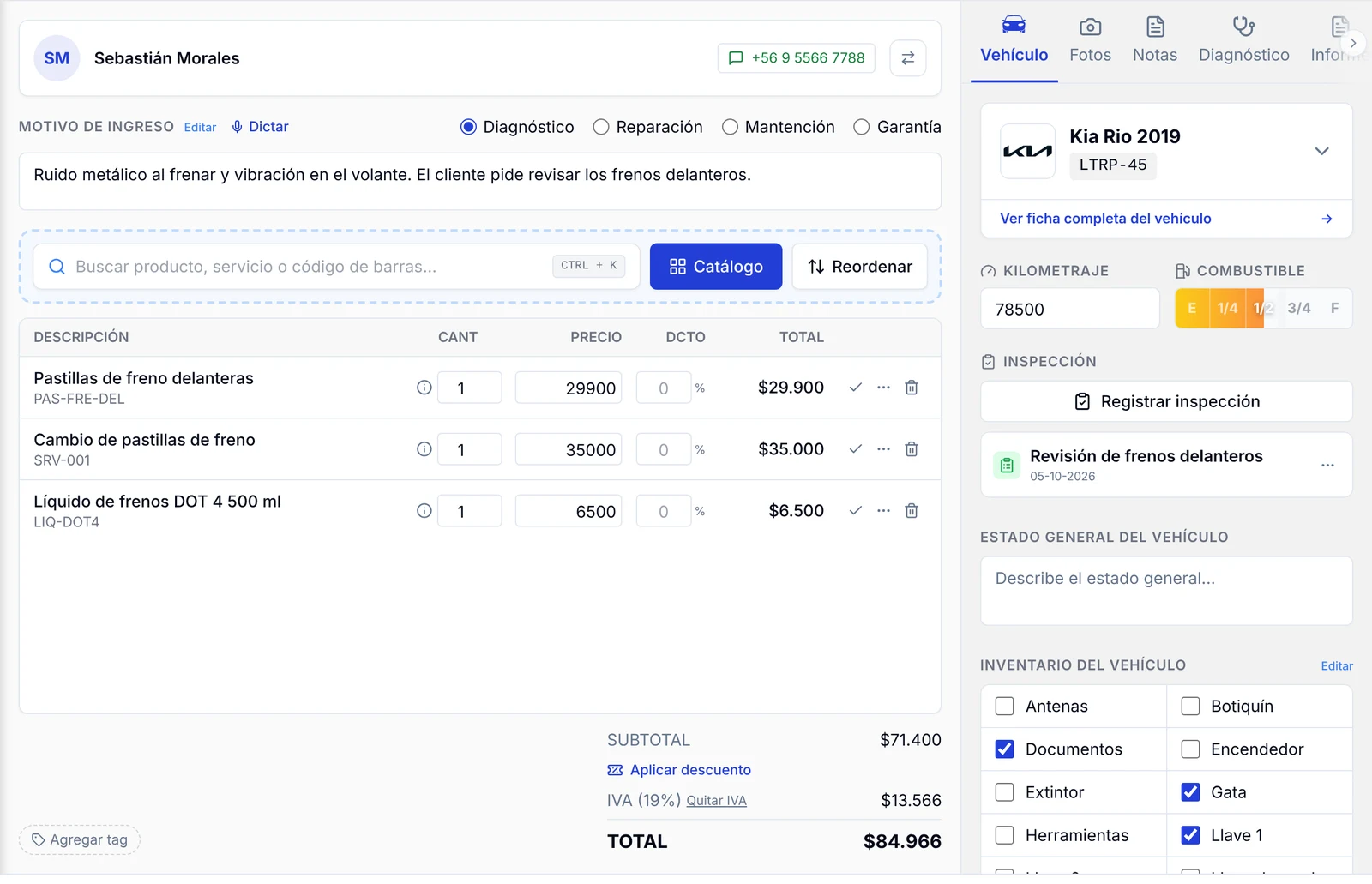This screenshot has height=884, width=1372.
Task: Set fuel gauge to 3/4
Action: pyautogui.click(x=1298, y=309)
